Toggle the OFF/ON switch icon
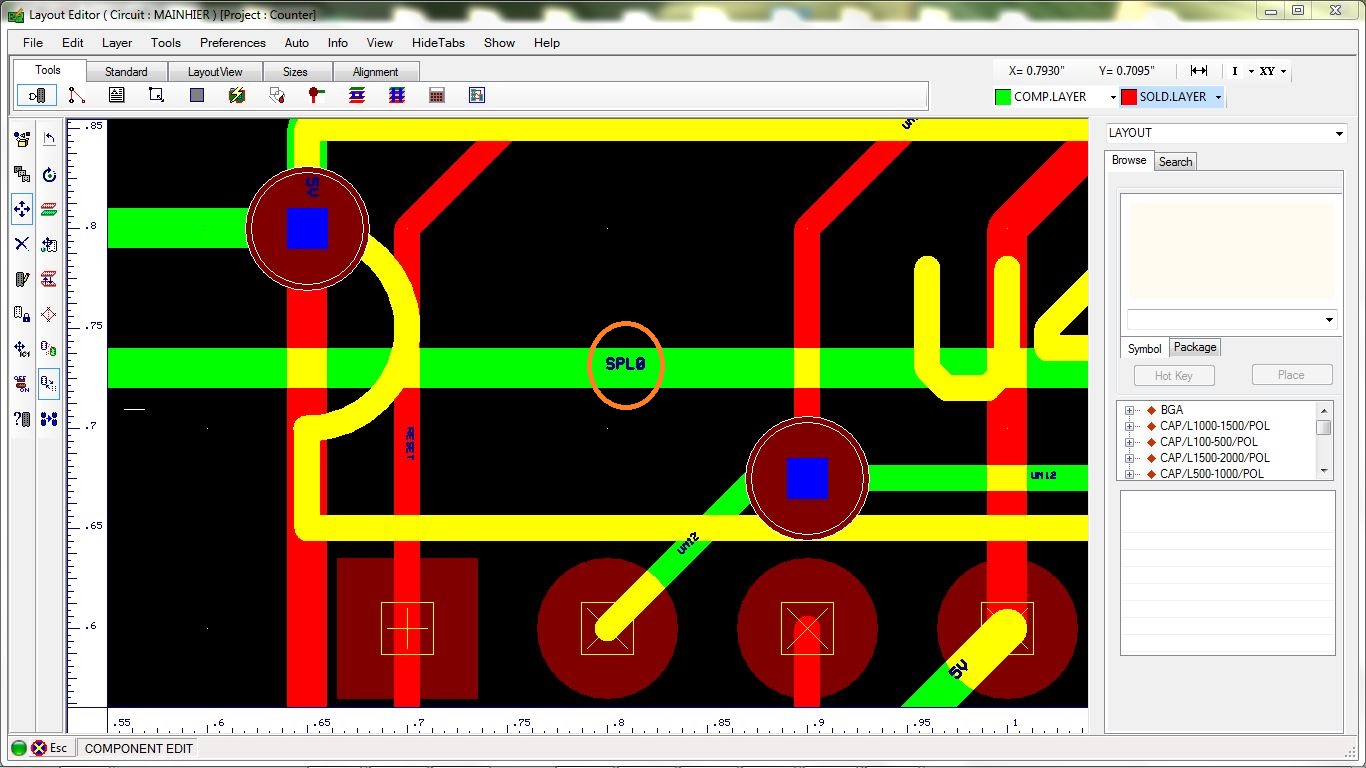This screenshot has height=768, width=1366. [22, 384]
